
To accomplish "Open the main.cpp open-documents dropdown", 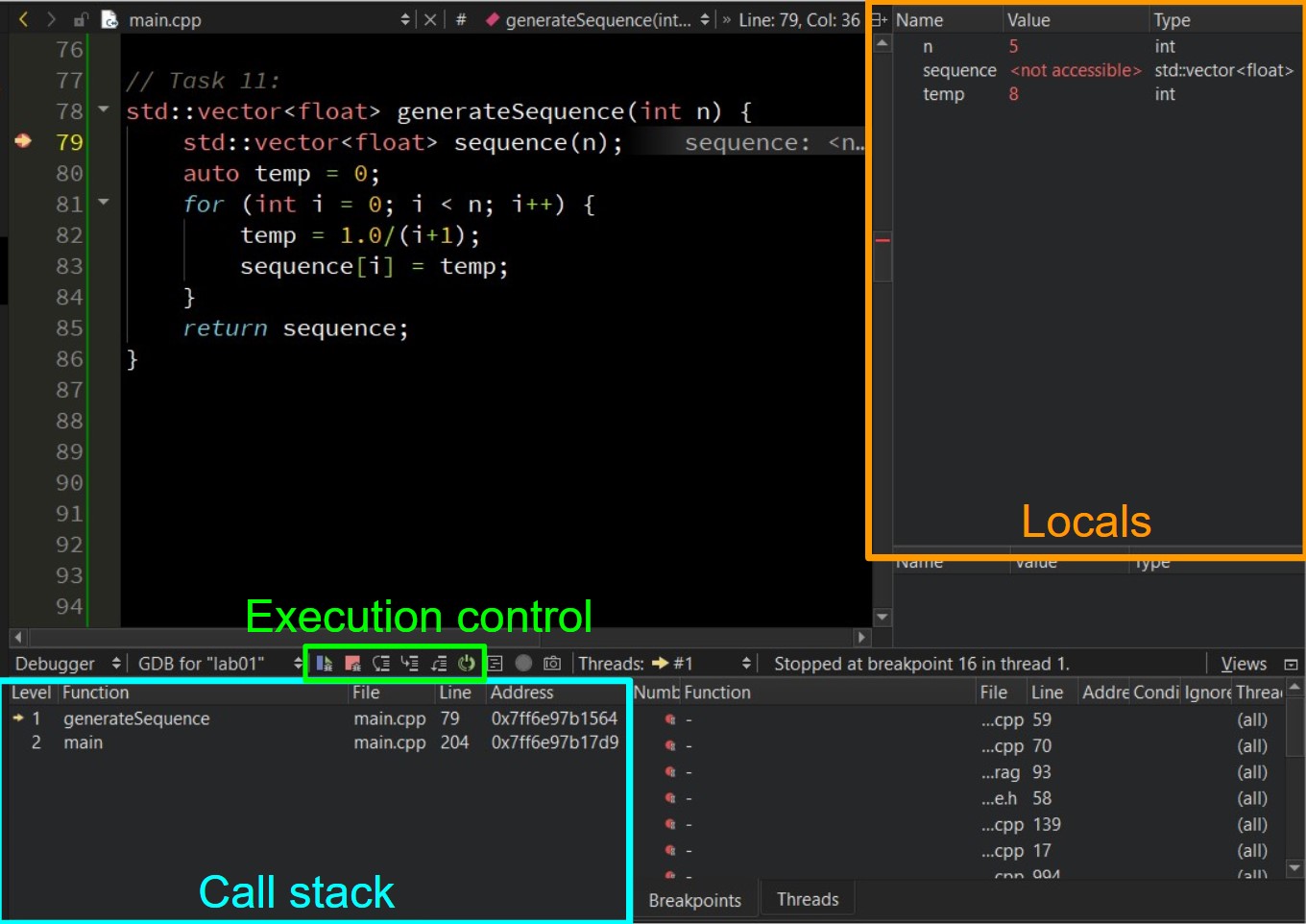I will pos(404,19).
